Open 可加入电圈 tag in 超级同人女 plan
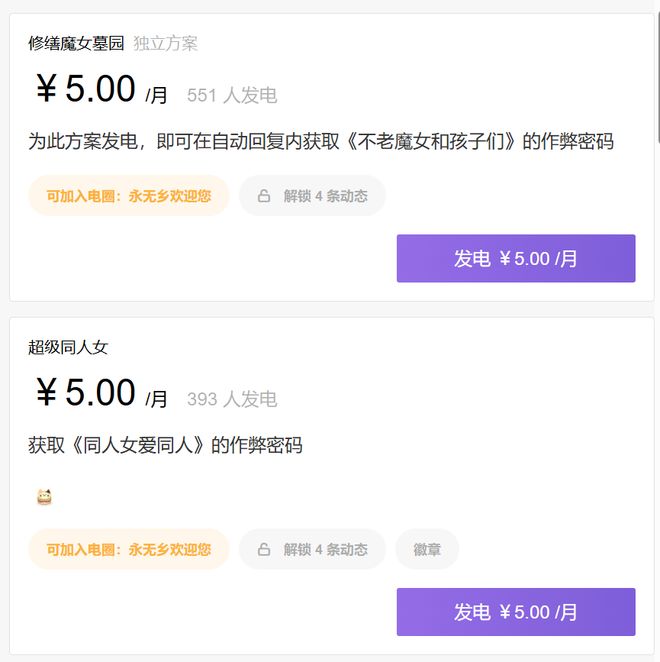Screen dimensions: 660x662 coord(129,550)
